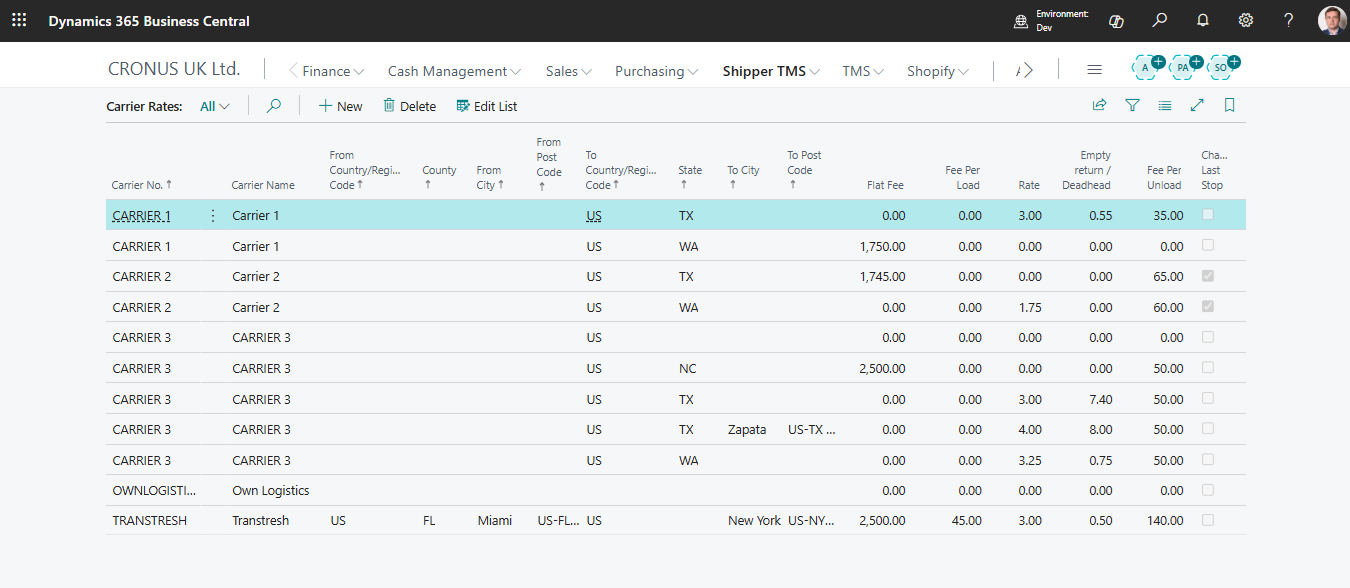
Task: Open the Tell me search
Action: [x=1159, y=20]
